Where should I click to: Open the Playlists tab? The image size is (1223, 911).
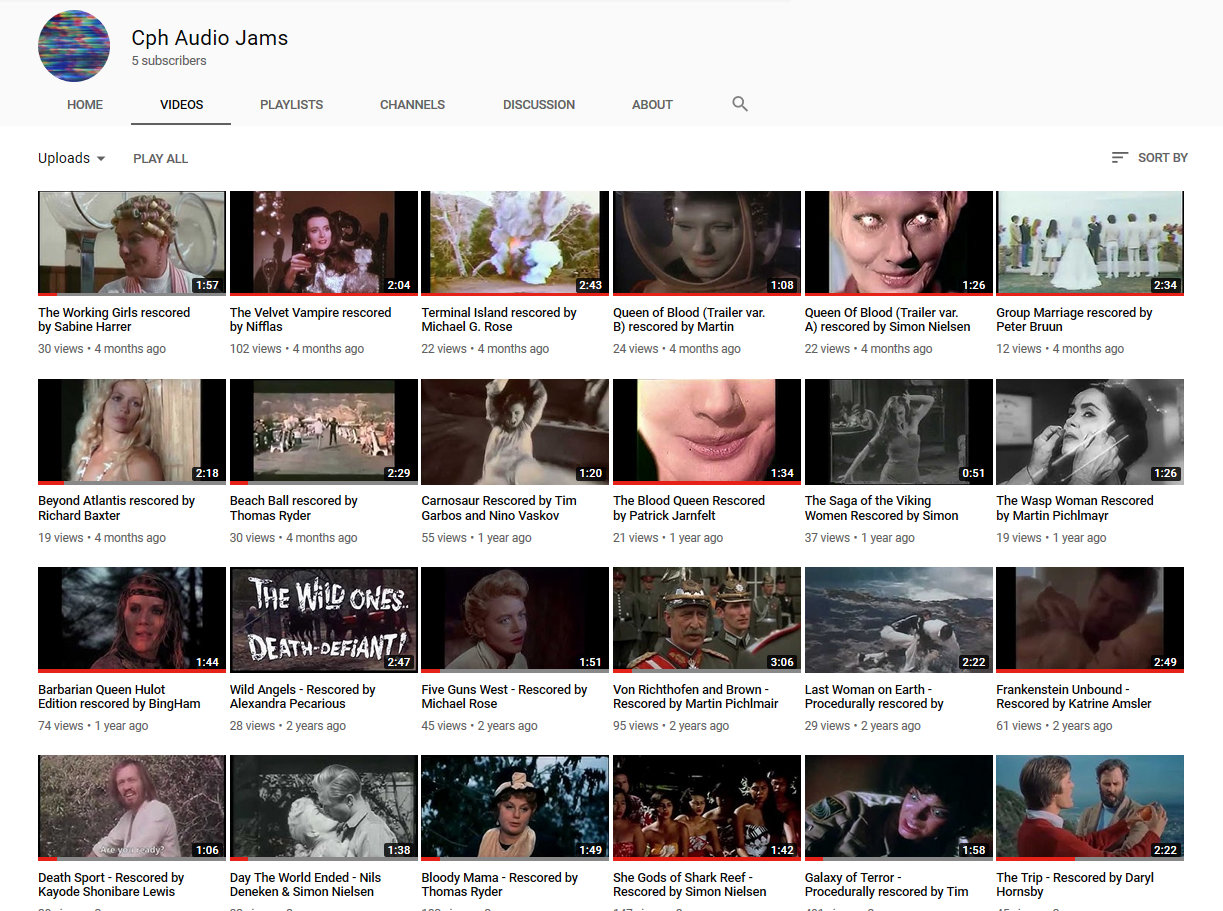click(291, 104)
